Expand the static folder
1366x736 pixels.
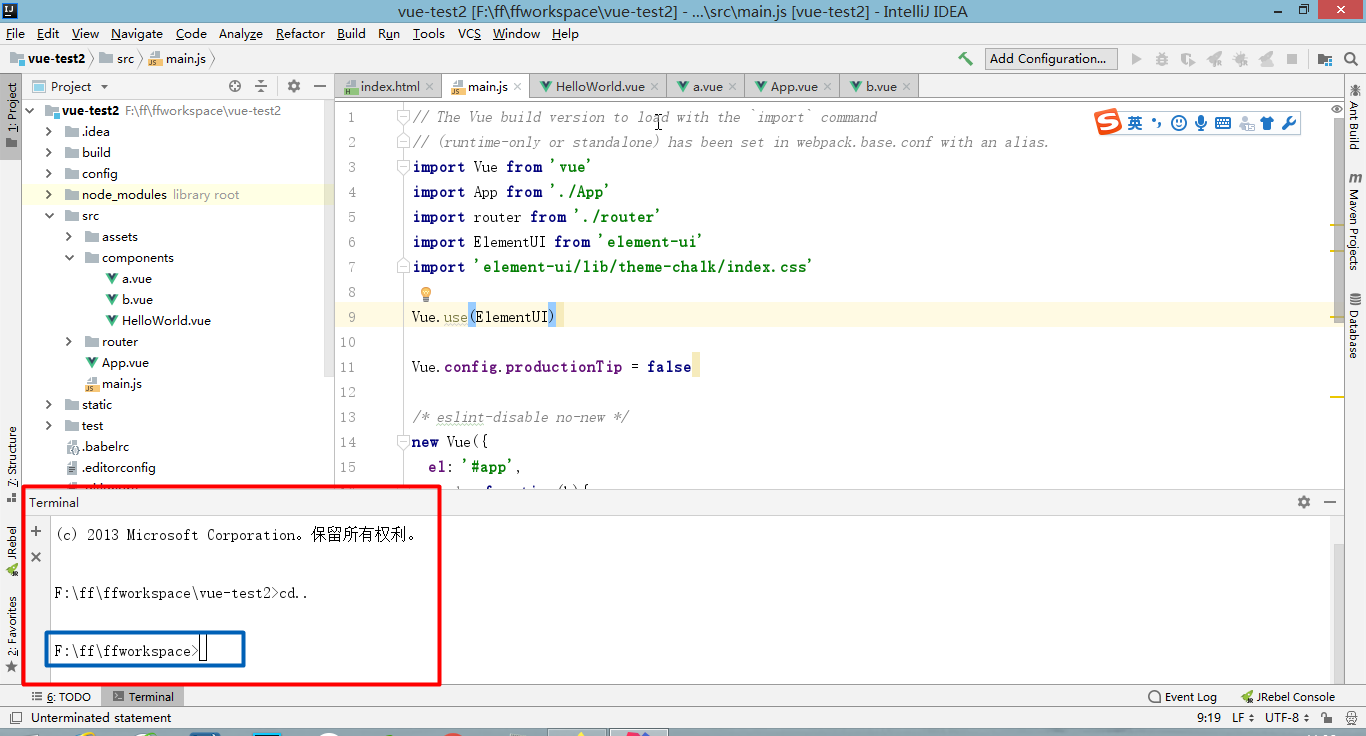49,405
